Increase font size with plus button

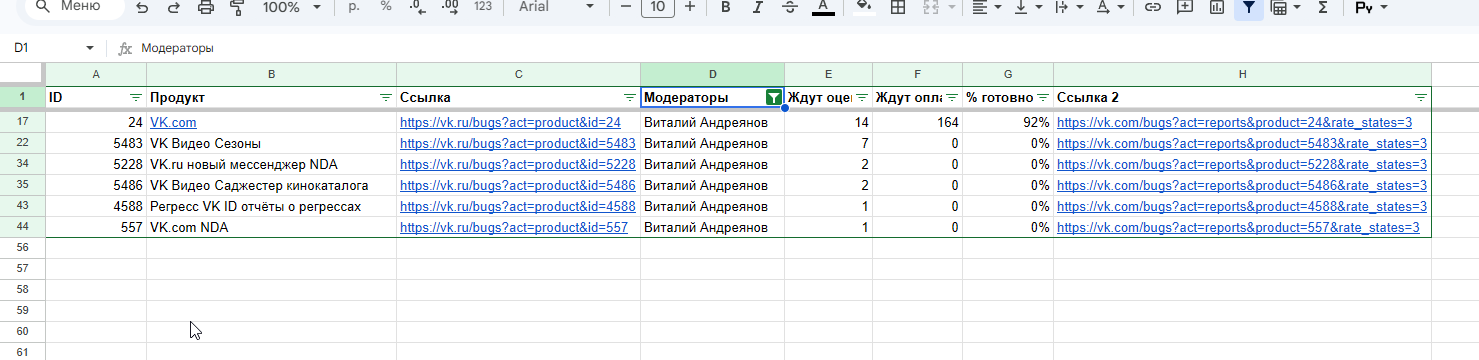(x=689, y=7)
